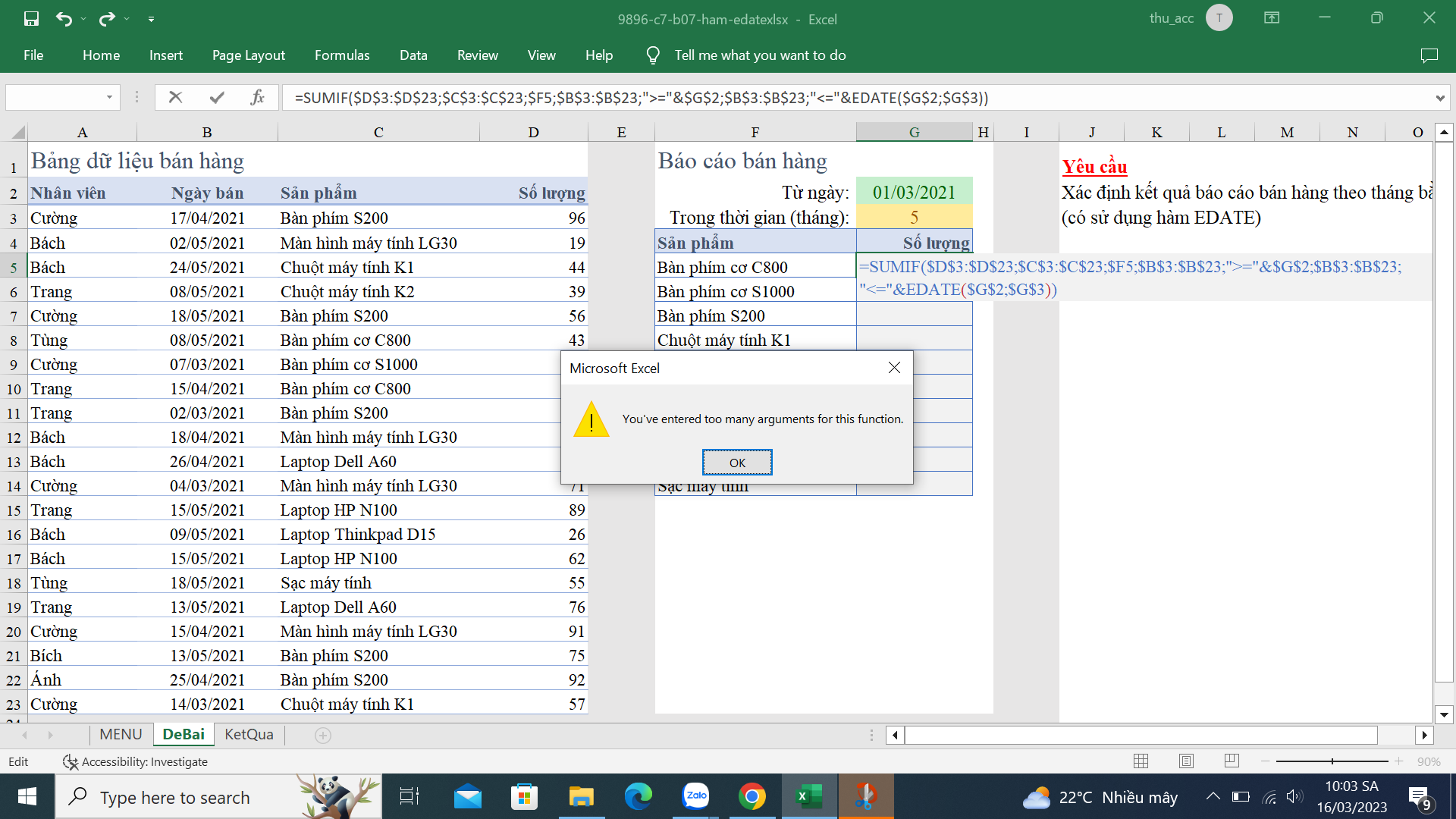Open Insert Function fx dialog
The width and height of the screenshot is (1456, 819).
[257, 97]
